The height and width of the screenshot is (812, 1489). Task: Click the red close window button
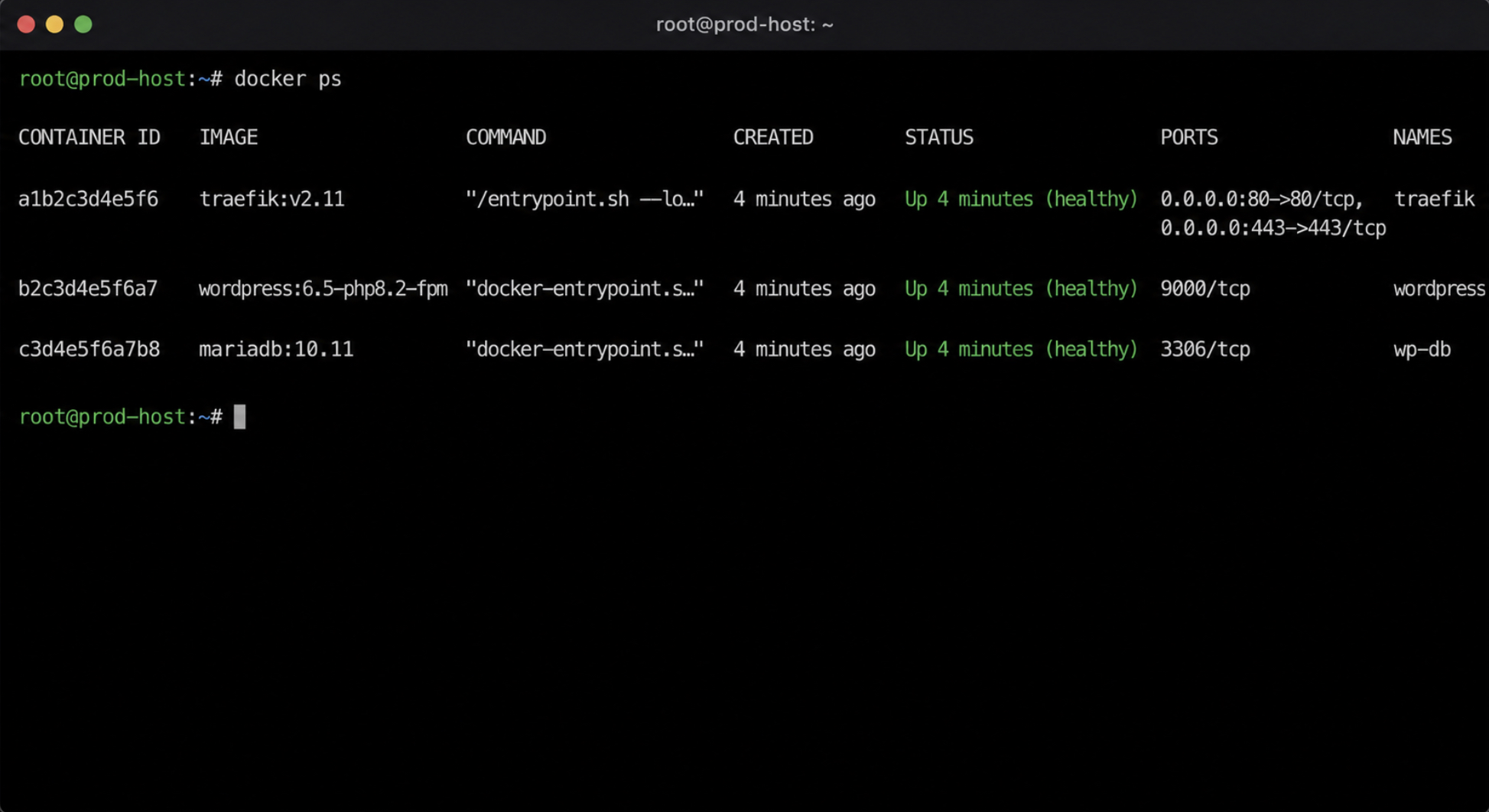26,24
